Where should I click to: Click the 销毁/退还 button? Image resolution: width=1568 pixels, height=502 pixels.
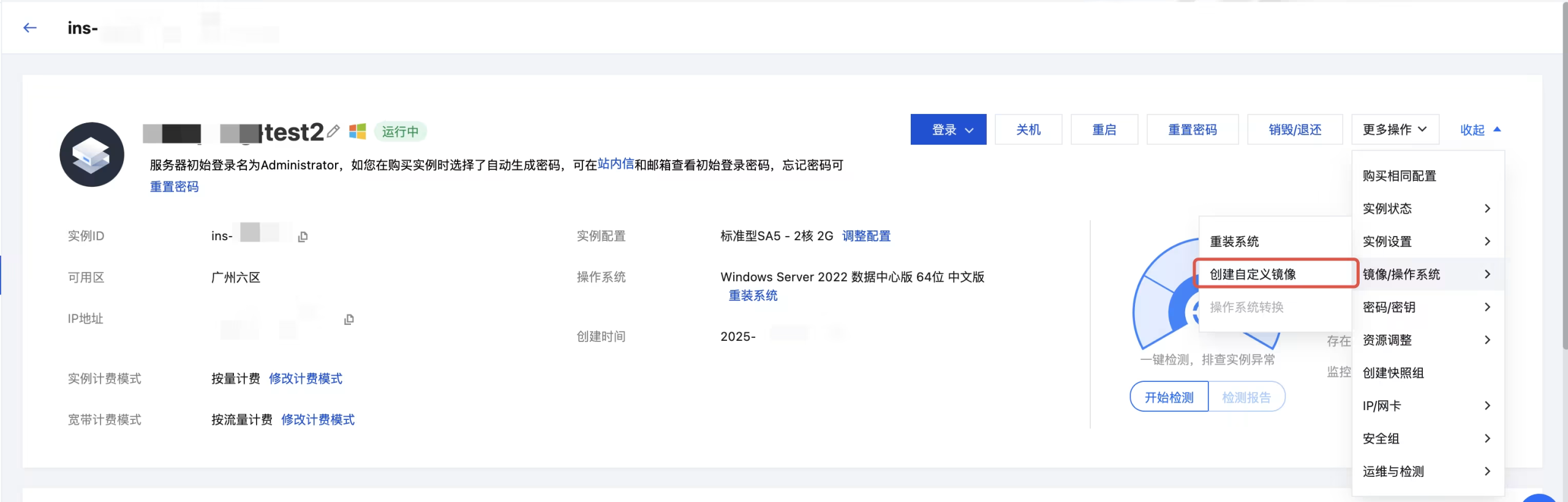pos(1294,129)
